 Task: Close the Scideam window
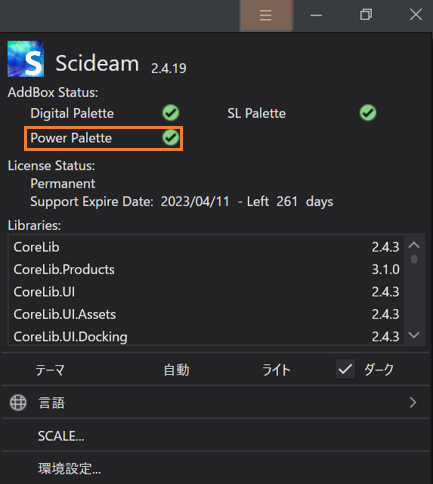pos(416,15)
